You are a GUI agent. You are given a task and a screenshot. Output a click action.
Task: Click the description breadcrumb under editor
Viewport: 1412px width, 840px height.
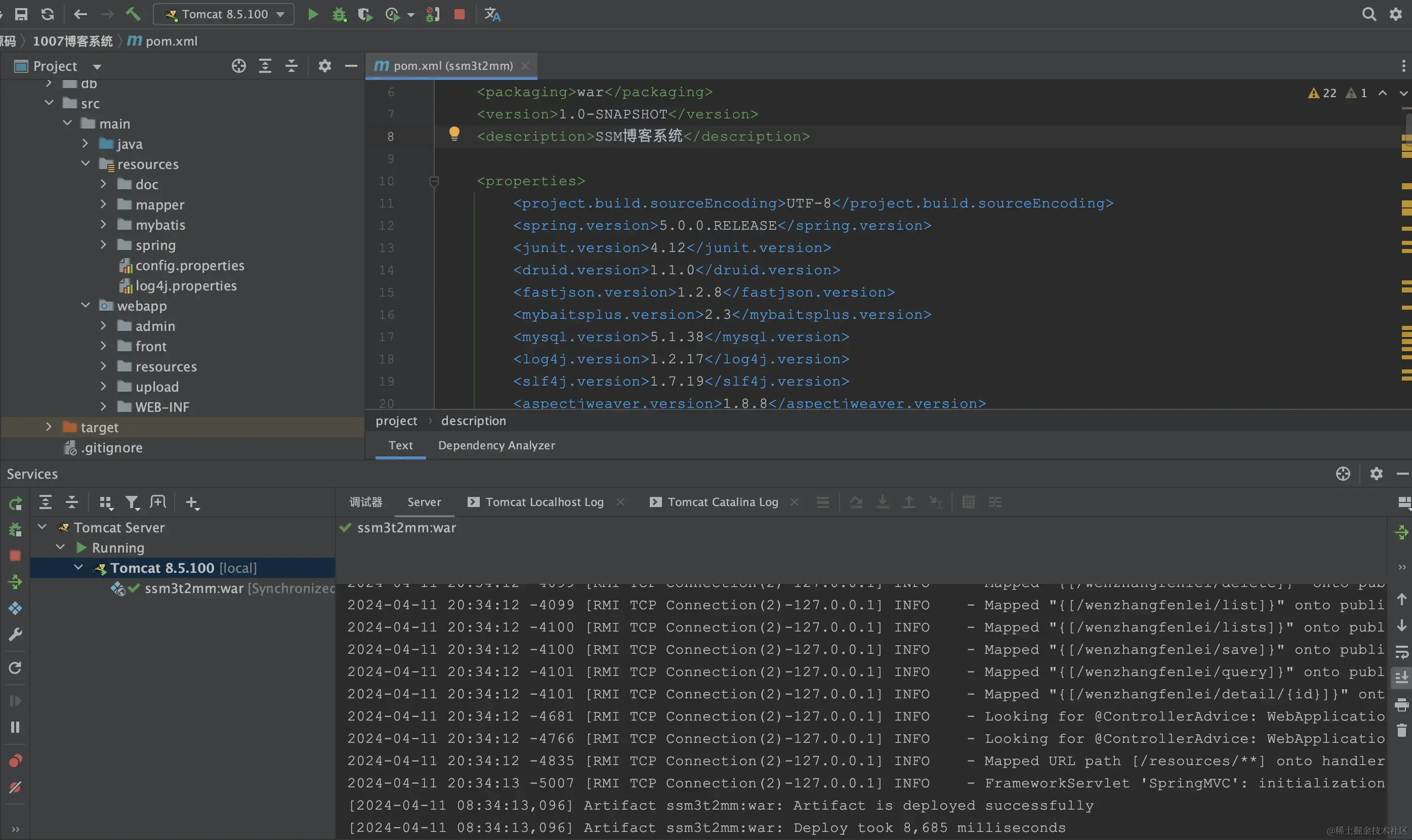pos(474,421)
